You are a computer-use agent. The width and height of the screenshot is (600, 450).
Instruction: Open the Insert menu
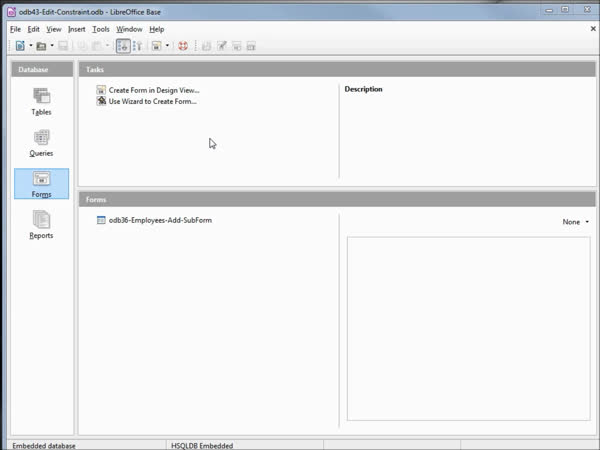77,29
